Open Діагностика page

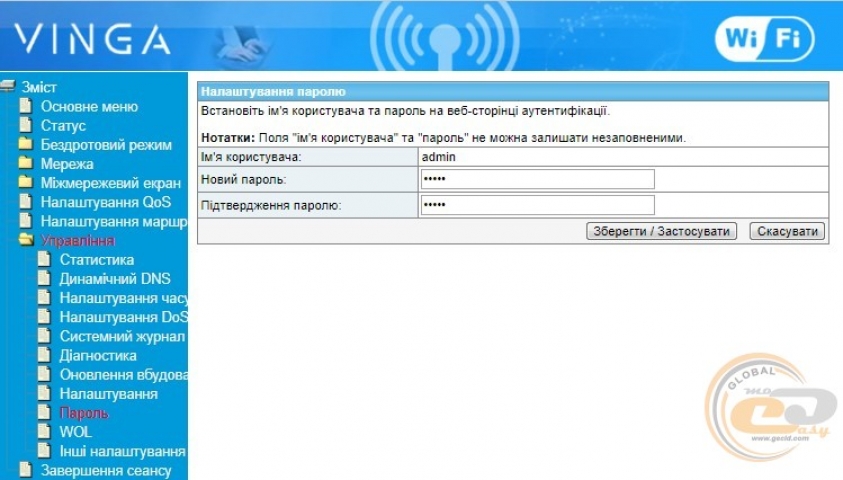(x=98, y=356)
